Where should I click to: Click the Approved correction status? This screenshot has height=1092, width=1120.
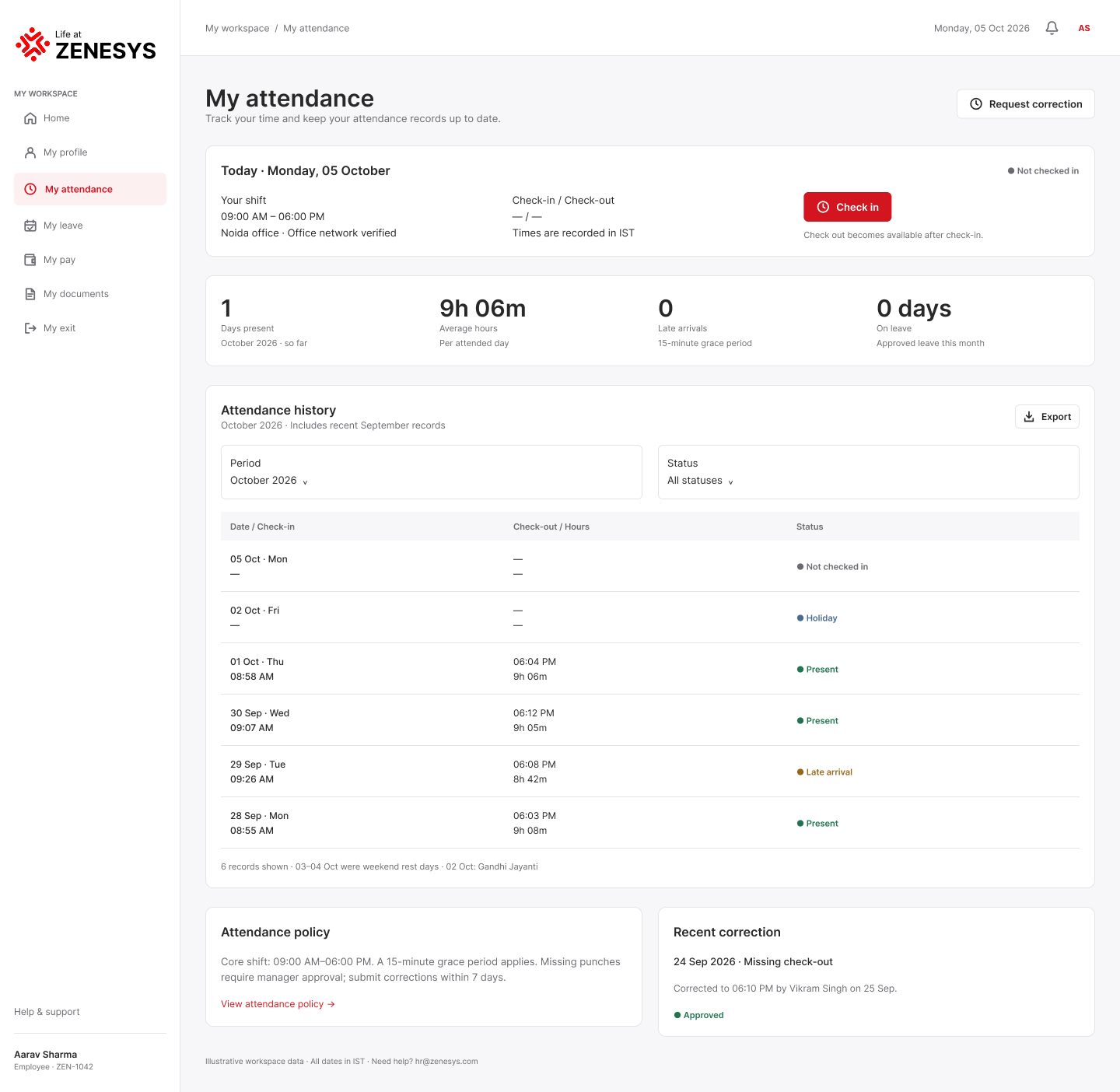coord(698,1015)
